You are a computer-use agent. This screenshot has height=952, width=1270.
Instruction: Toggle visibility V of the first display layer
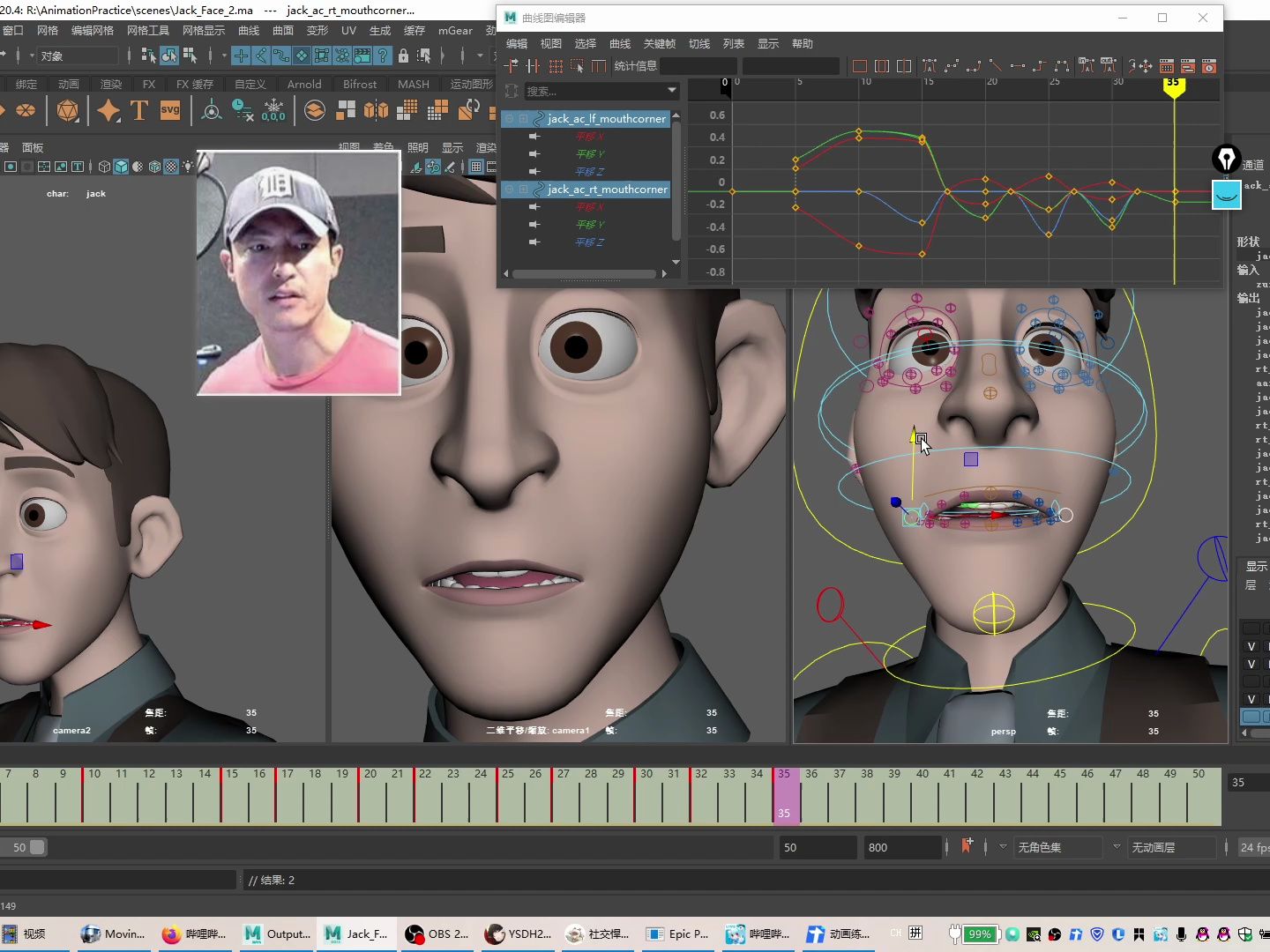pyautogui.click(x=1251, y=646)
